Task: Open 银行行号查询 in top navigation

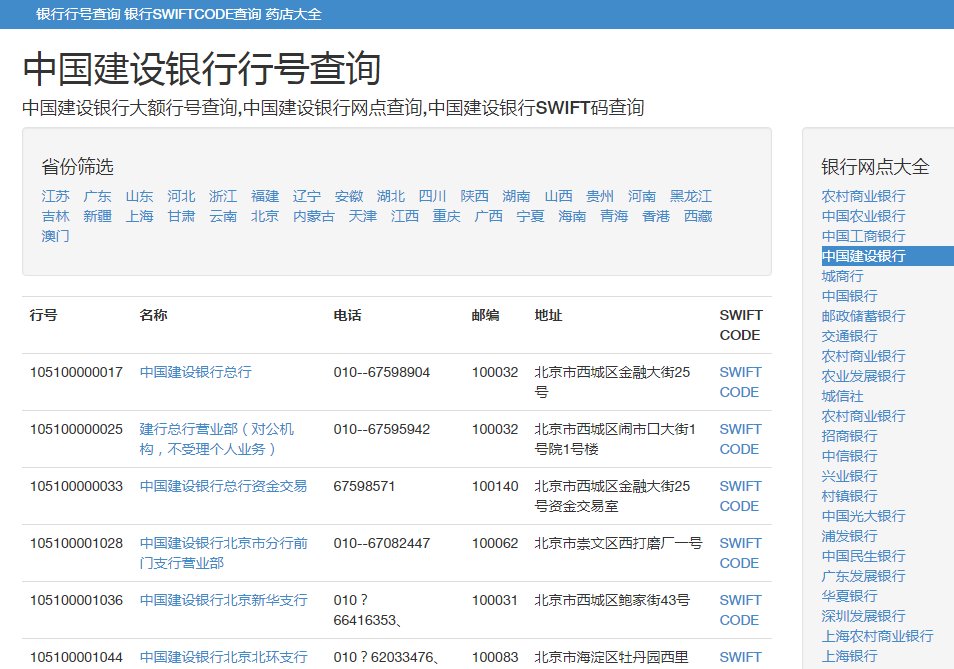Action: pos(78,14)
